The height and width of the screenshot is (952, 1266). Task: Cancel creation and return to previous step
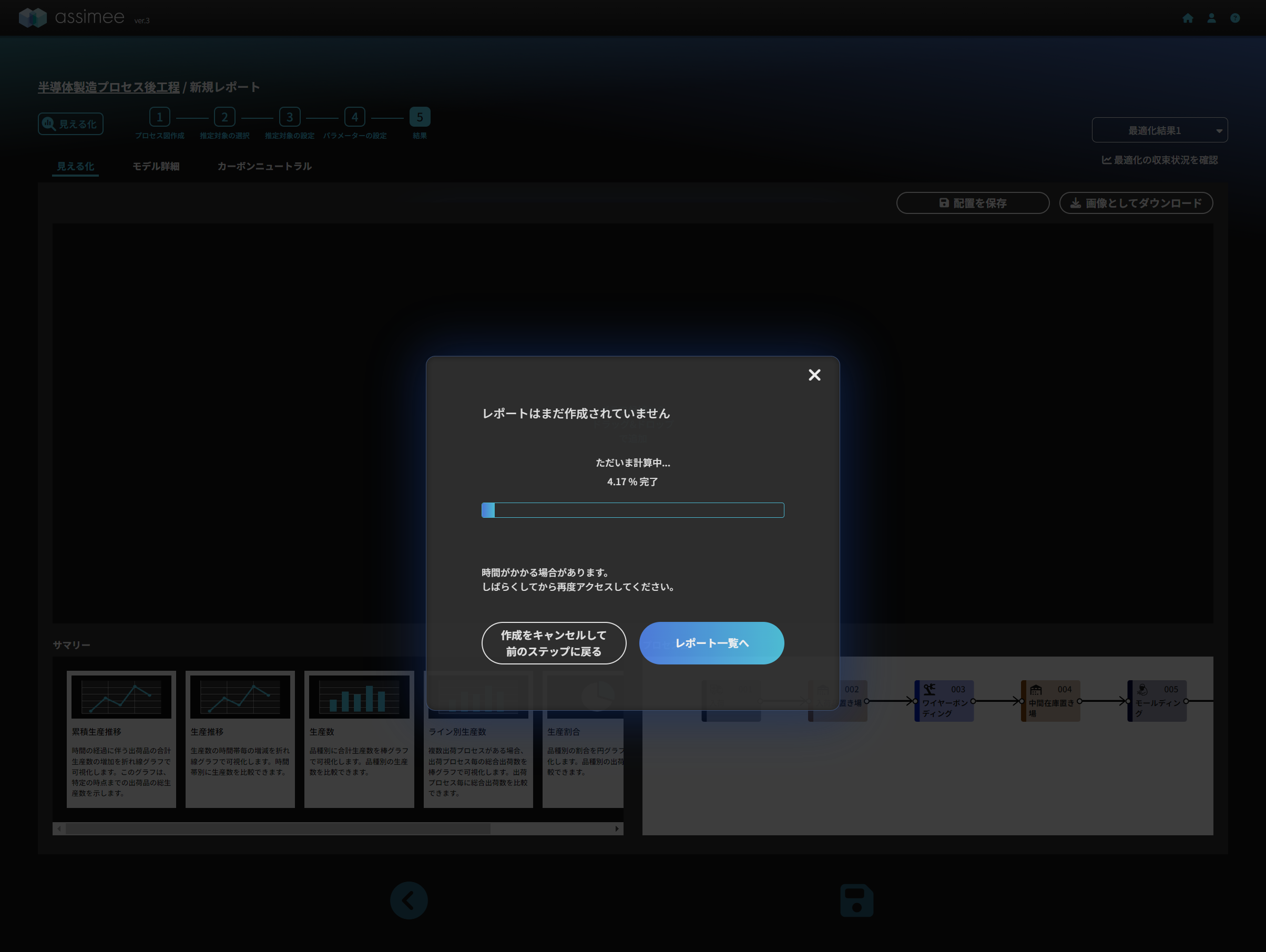[554, 643]
